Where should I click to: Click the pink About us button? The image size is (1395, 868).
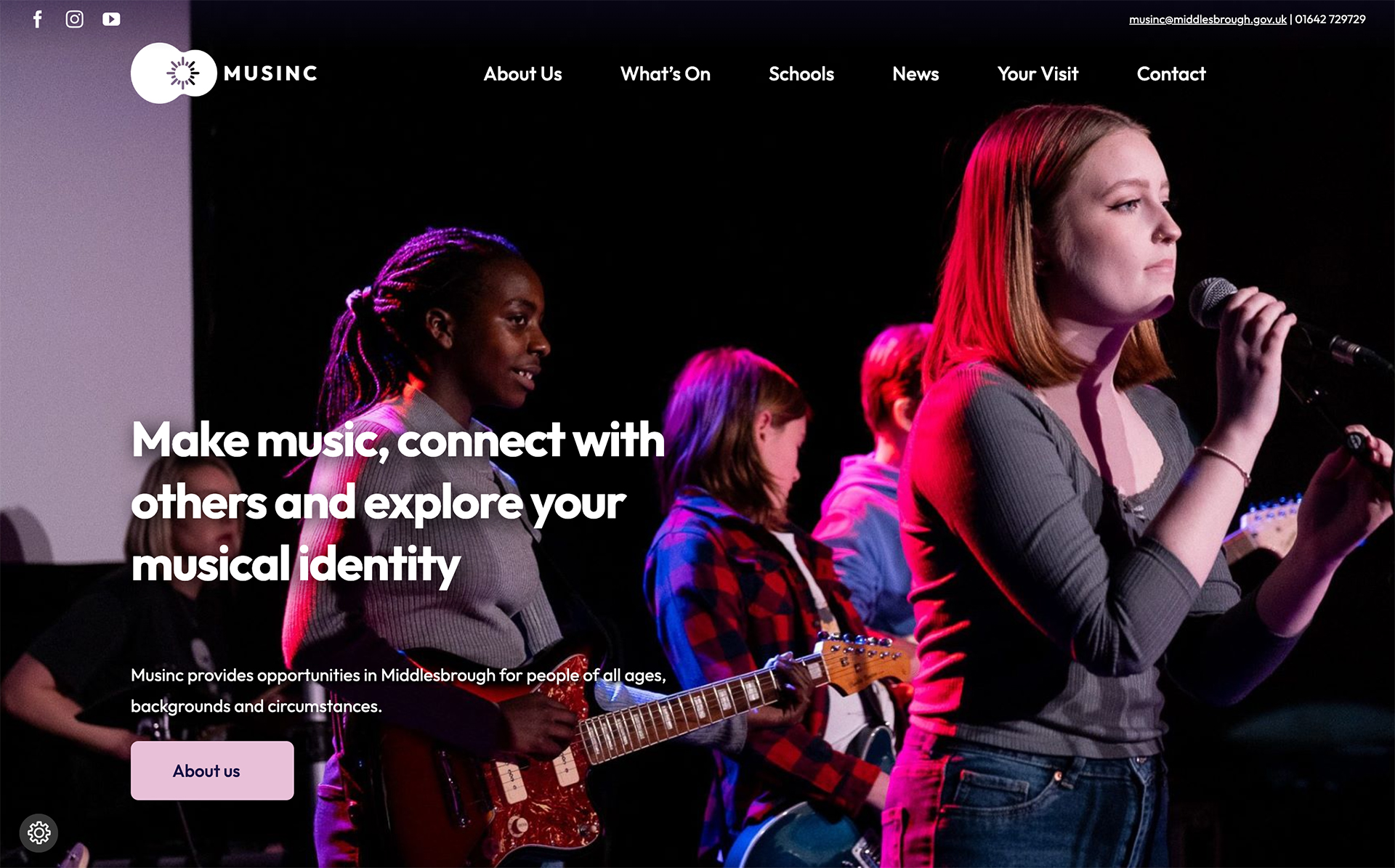click(212, 771)
